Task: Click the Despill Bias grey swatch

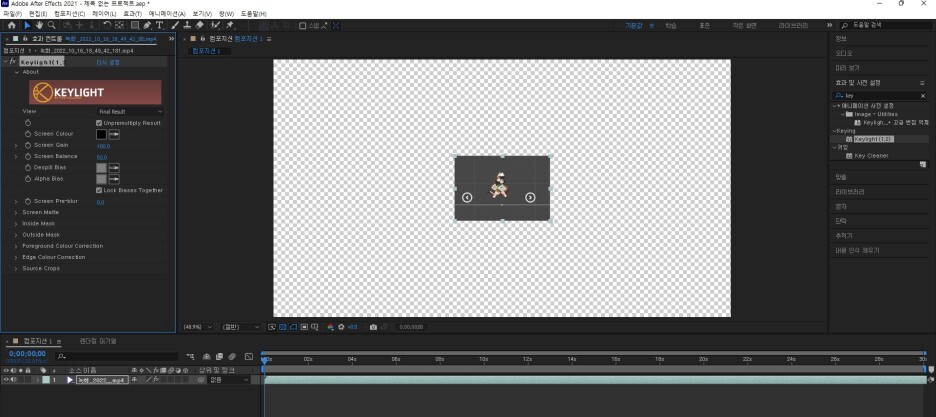Action: point(101,168)
